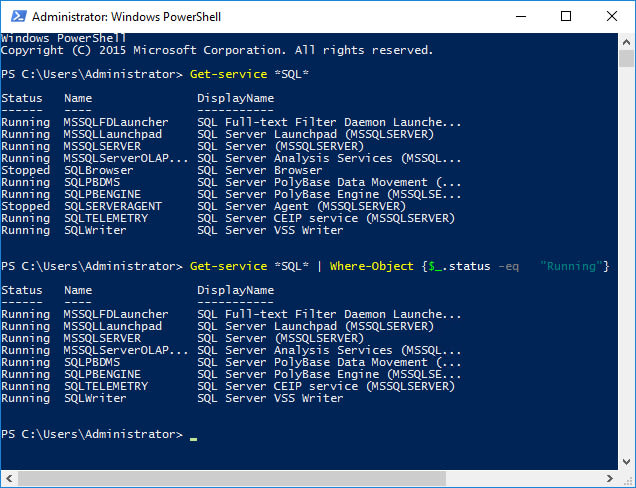636x488 pixels.
Task: Click "Stopped" status beside SQLSERVERAGENT
Action: coord(26,206)
